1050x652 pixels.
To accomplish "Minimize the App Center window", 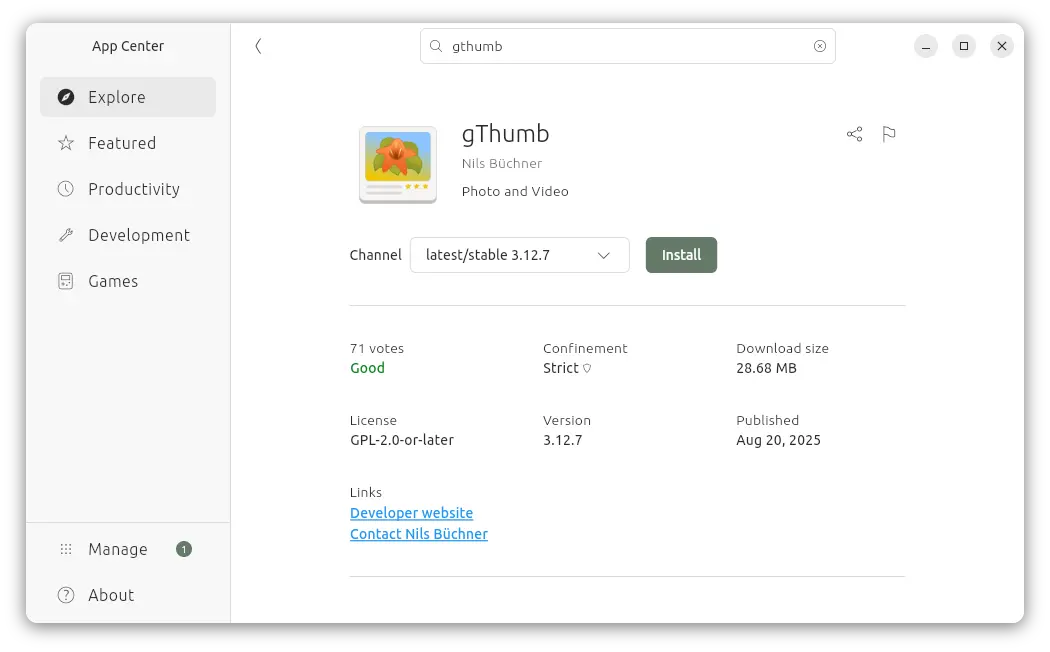I will tap(925, 46).
